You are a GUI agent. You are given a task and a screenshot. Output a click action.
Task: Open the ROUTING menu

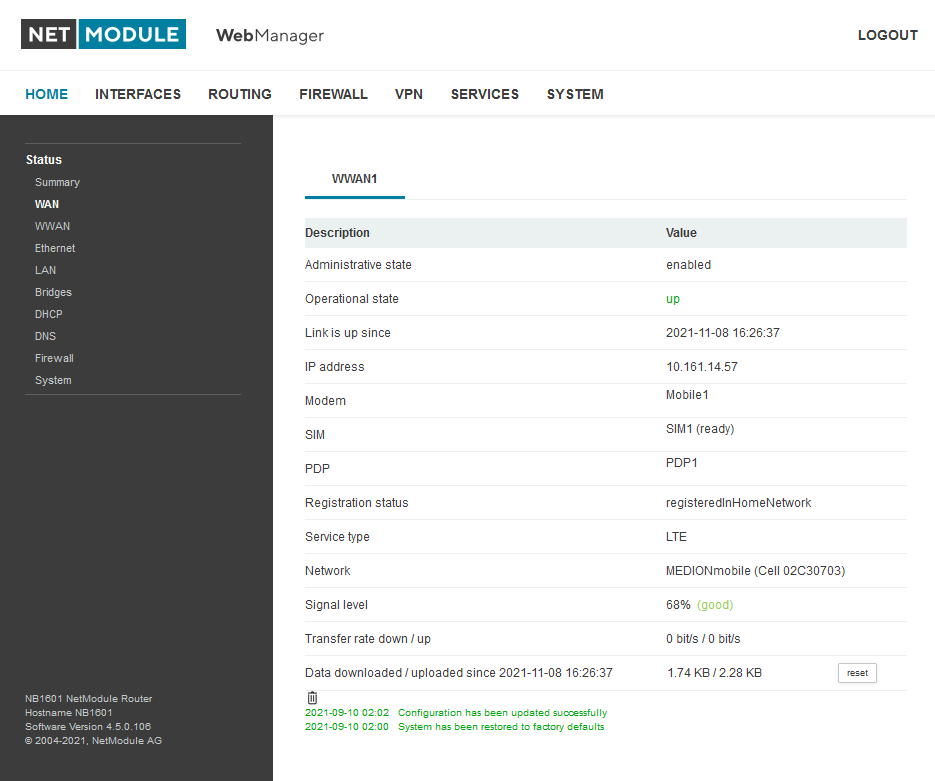click(x=239, y=93)
